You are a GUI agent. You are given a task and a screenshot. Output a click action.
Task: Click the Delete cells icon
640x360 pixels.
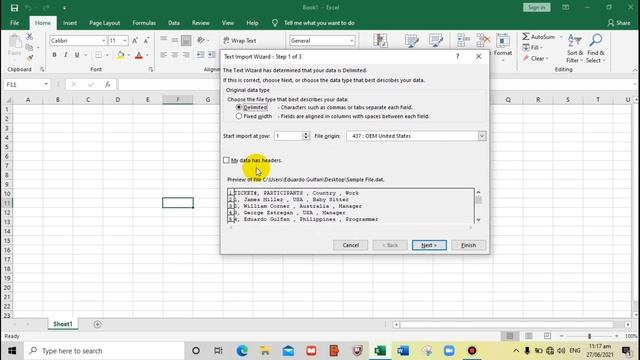483,41
